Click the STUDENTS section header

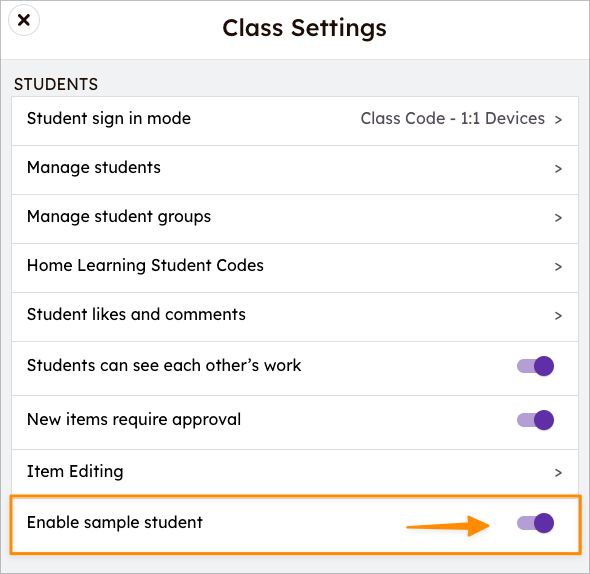click(56, 84)
